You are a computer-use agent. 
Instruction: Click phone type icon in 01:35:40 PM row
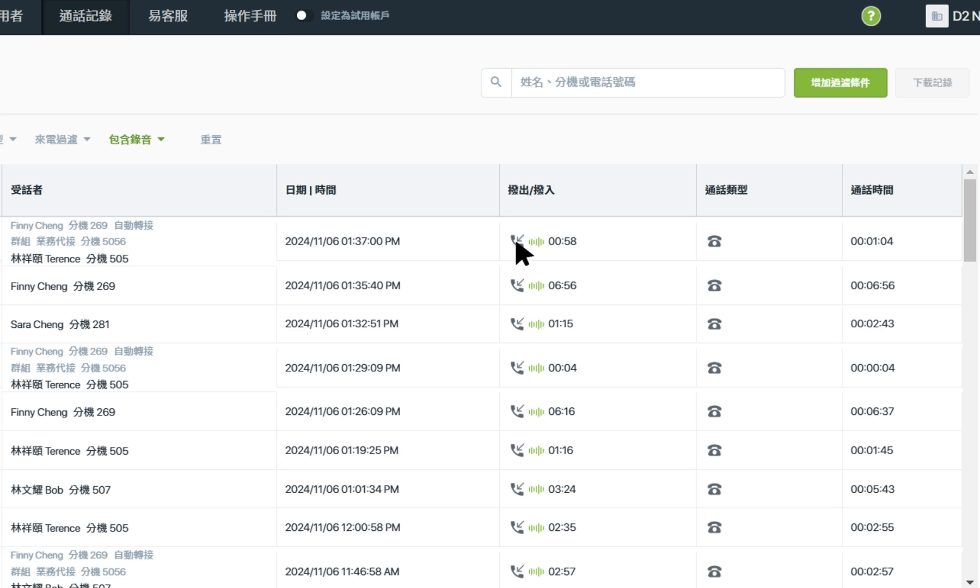coord(714,286)
